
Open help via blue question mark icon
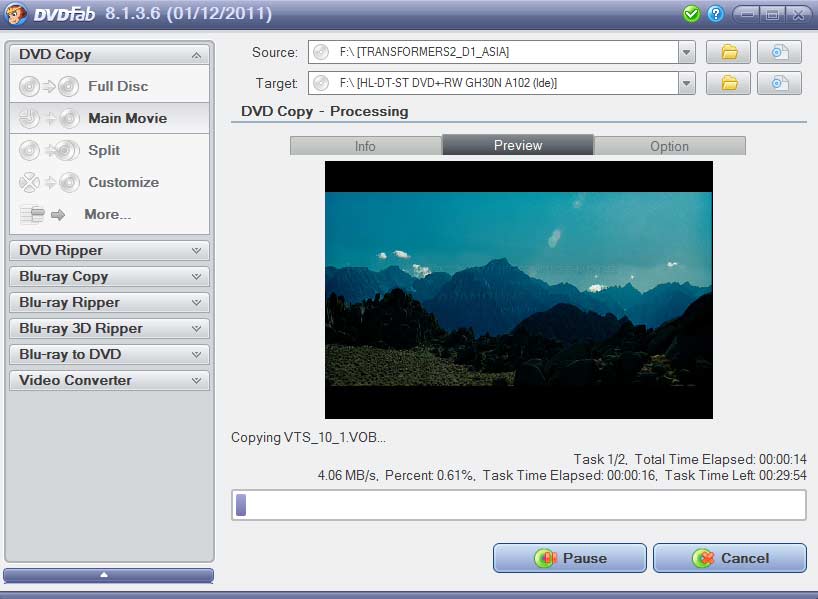coord(716,14)
